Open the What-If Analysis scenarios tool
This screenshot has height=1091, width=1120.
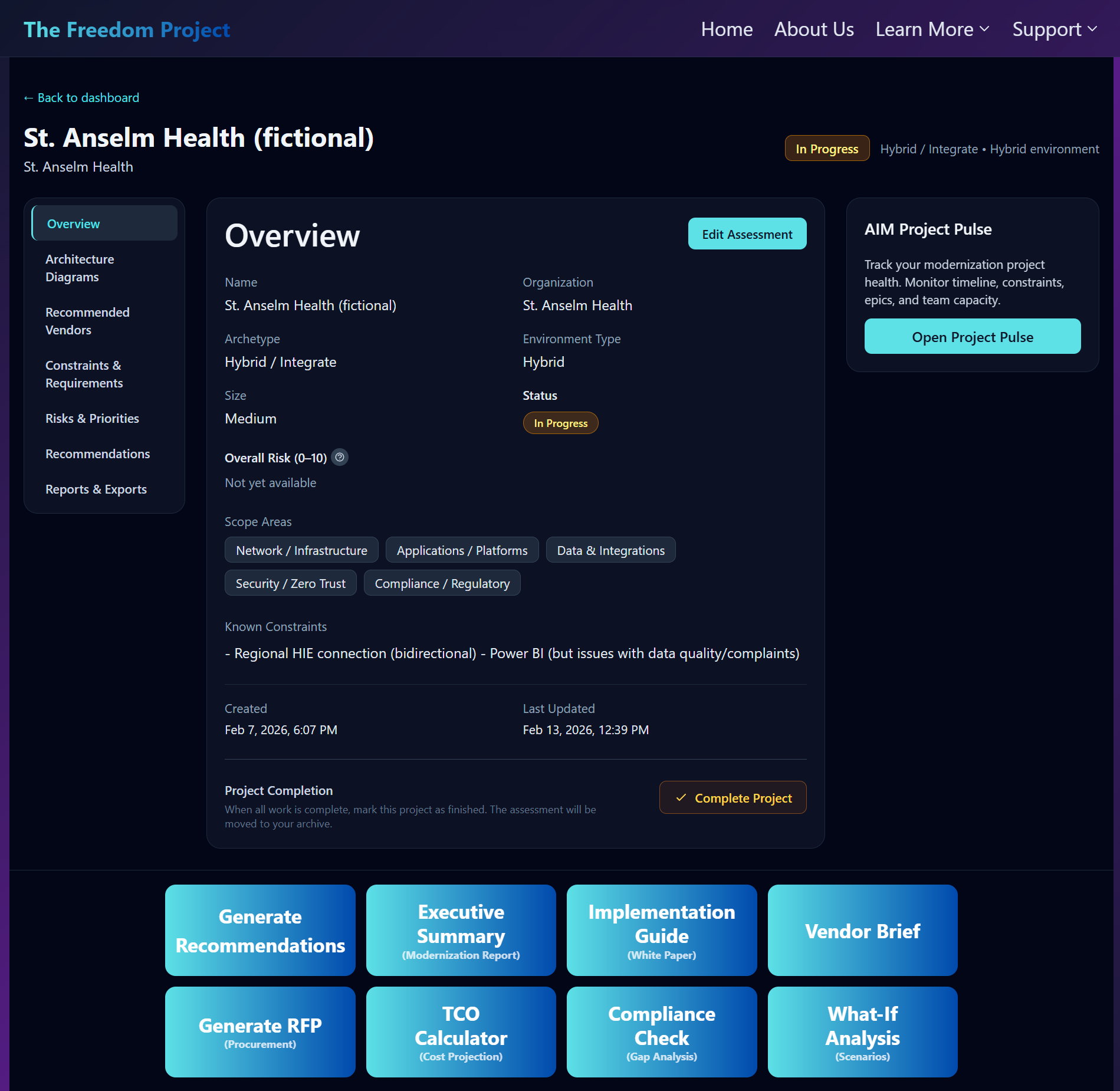coord(862,1032)
